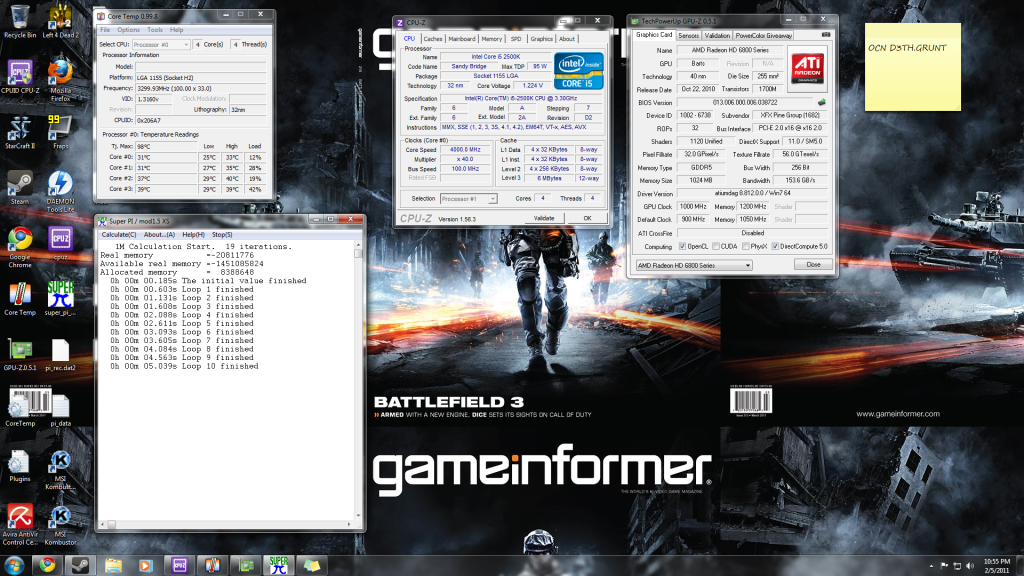Screen dimensions: 1024x576
Task: Open the DAEMON Tools Lite desktop icon
Action: click(x=60, y=191)
